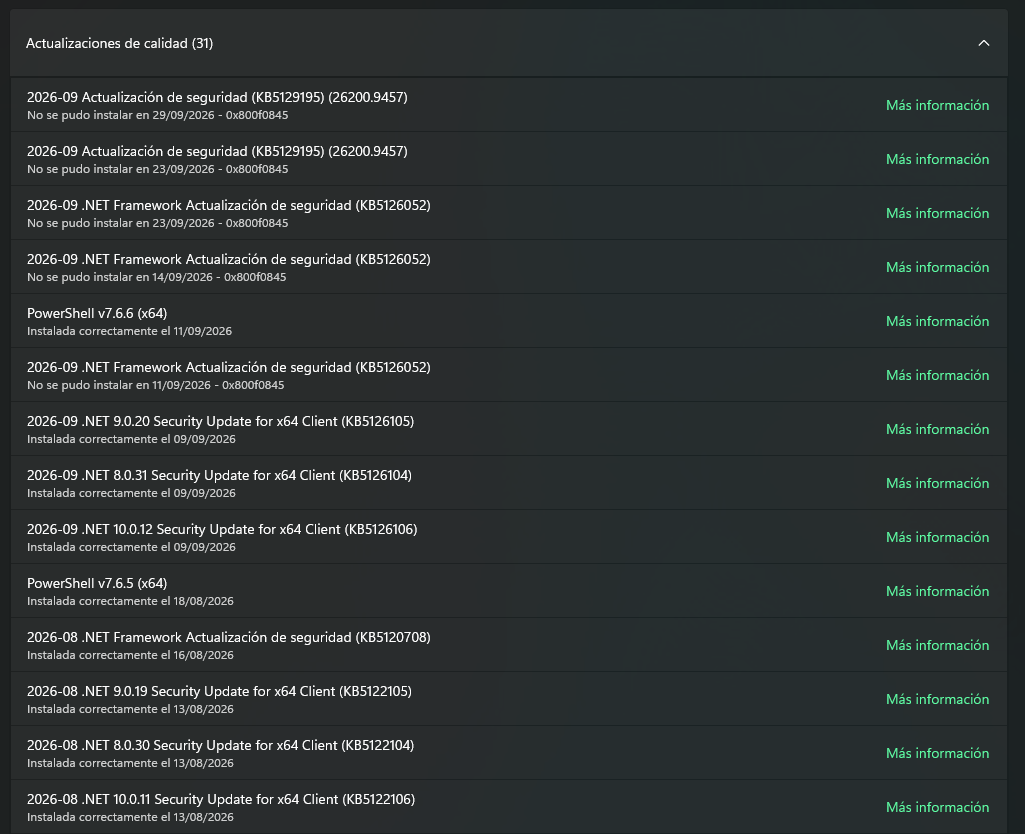The height and width of the screenshot is (834, 1025).
Task: Open Más información for KB5126052 failed 23/09/2026
Action: (937, 214)
